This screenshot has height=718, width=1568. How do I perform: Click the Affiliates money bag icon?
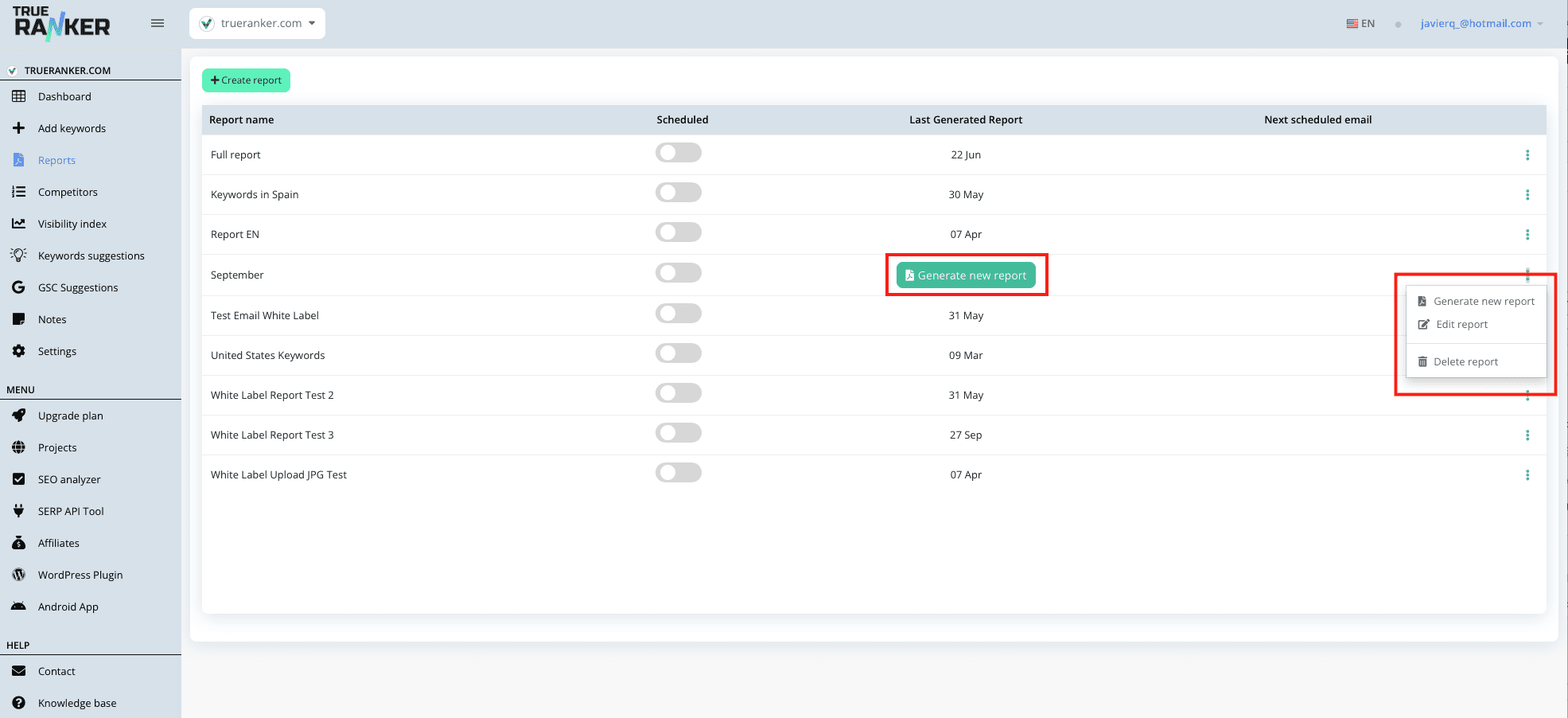coord(19,543)
